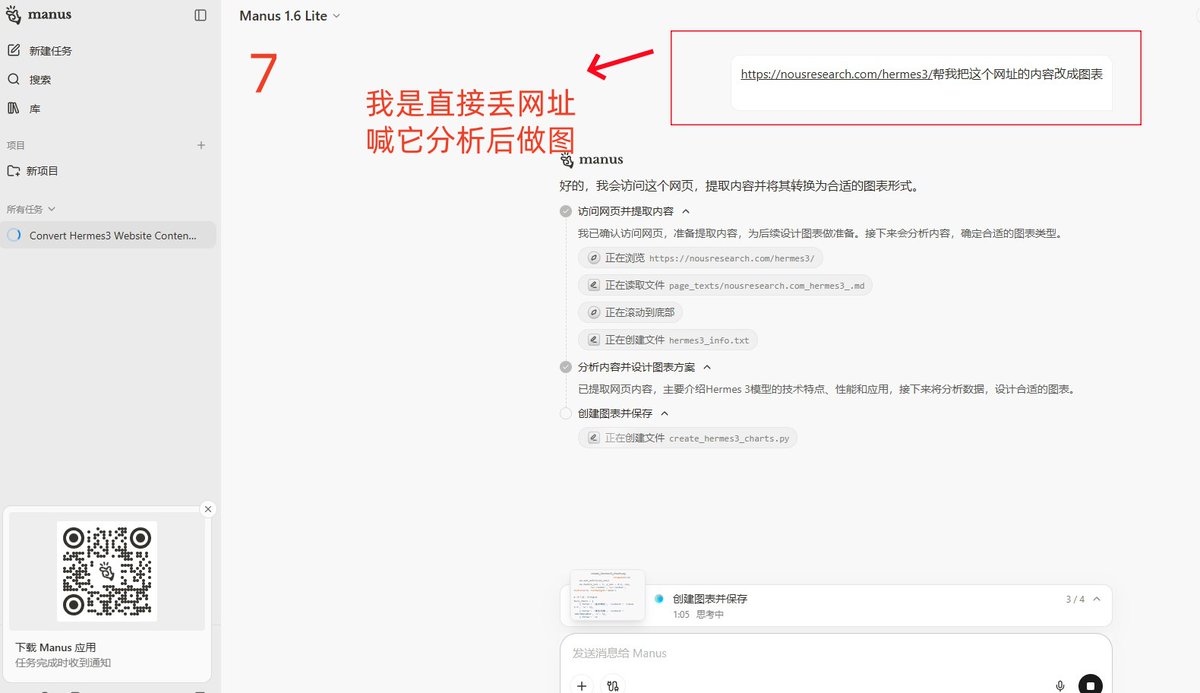The width and height of the screenshot is (1200, 693).
Task: Click the Manus avatar icon above reply
Action: point(567,159)
